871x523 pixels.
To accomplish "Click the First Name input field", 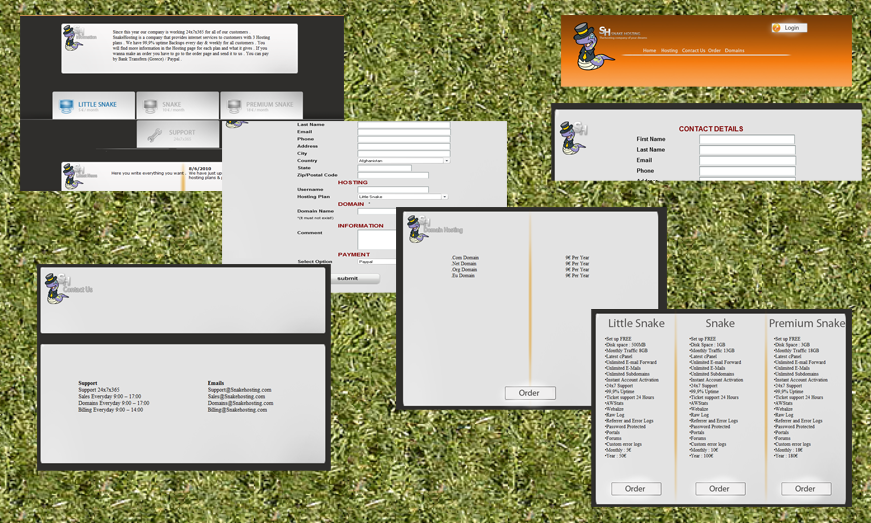I will [x=746, y=140].
